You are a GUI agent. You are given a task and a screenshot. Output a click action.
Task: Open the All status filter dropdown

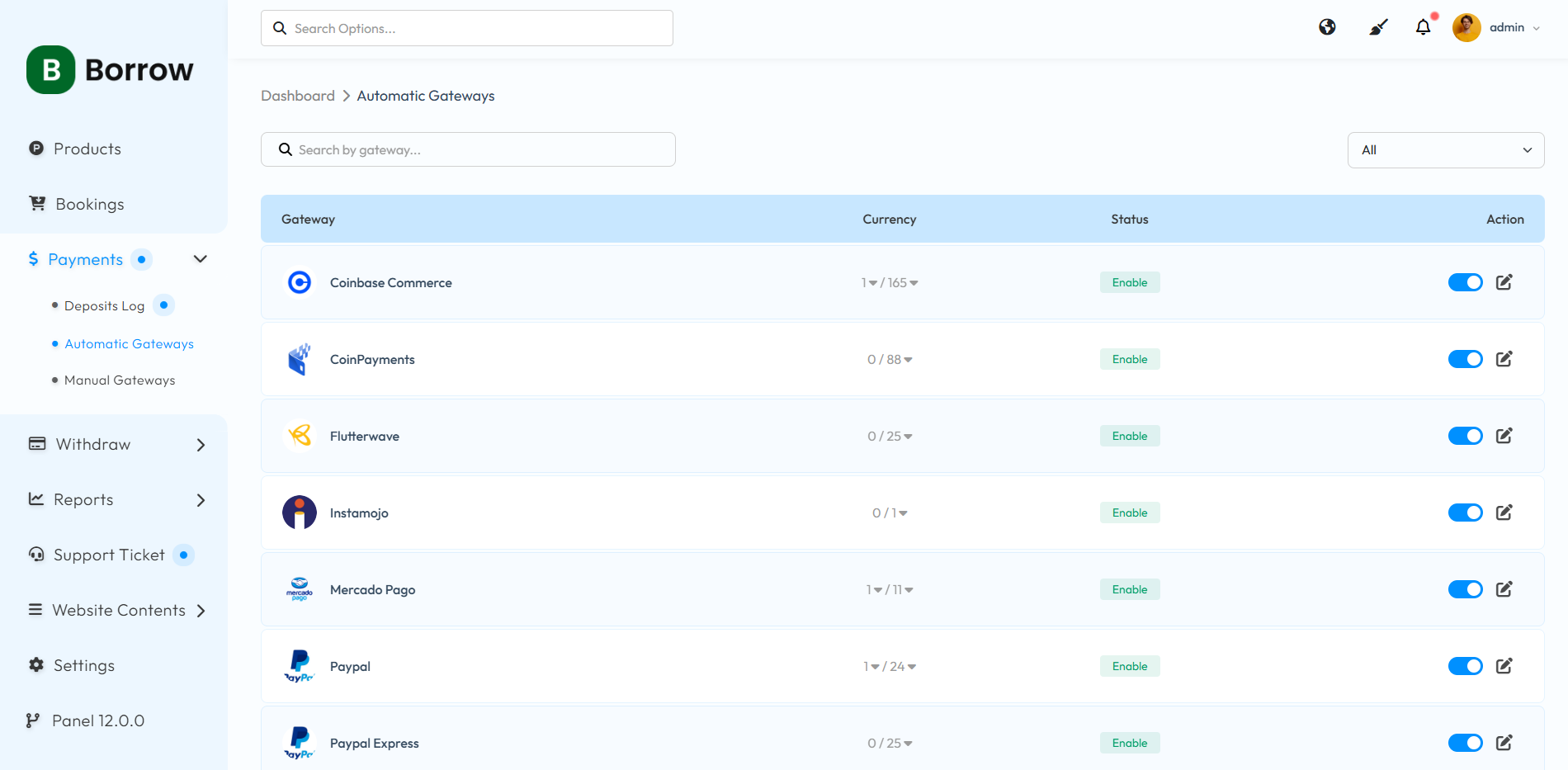tap(1445, 150)
